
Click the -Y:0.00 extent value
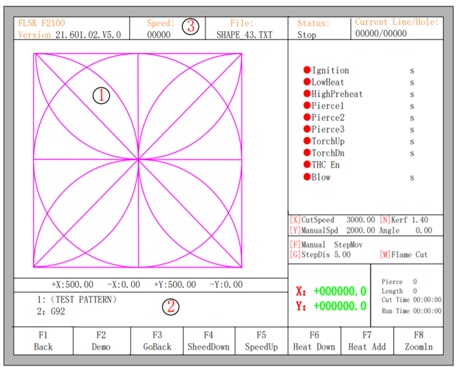(226, 285)
